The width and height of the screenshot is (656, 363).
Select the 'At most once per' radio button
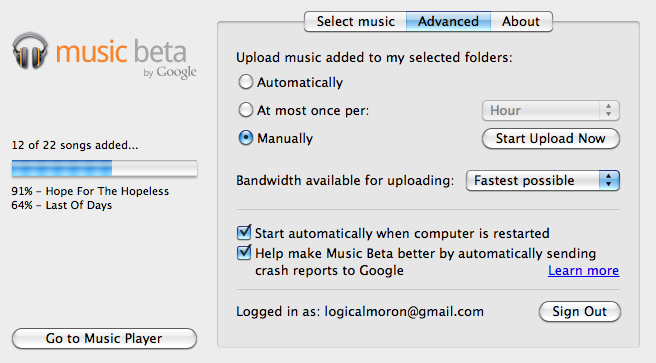pyautogui.click(x=246, y=110)
